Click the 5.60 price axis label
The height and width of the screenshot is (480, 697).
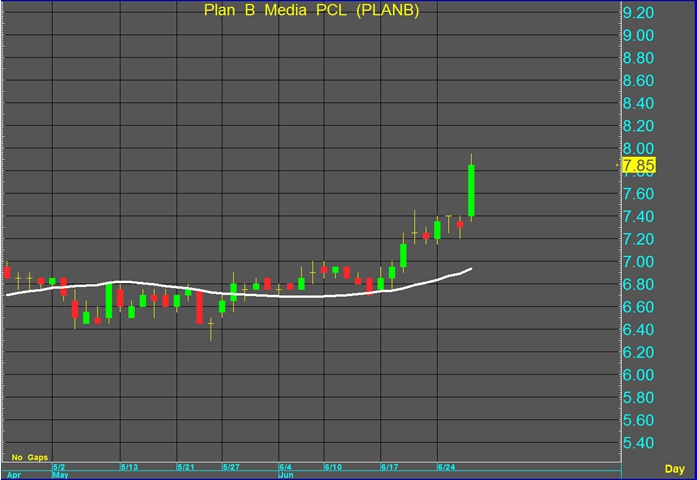(638, 421)
